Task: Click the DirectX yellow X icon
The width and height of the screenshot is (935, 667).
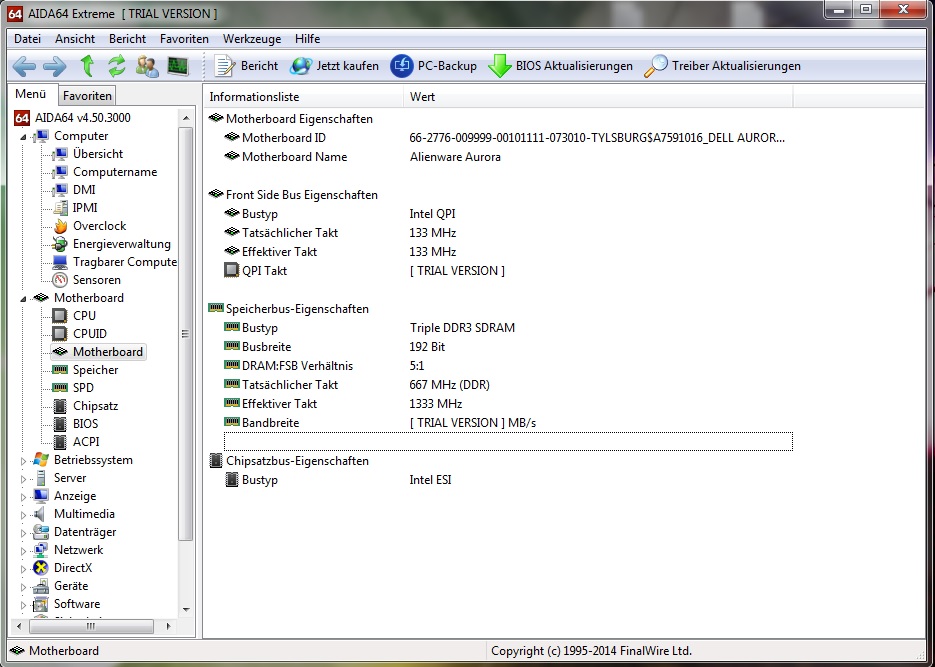Action: click(x=41, y=568)
